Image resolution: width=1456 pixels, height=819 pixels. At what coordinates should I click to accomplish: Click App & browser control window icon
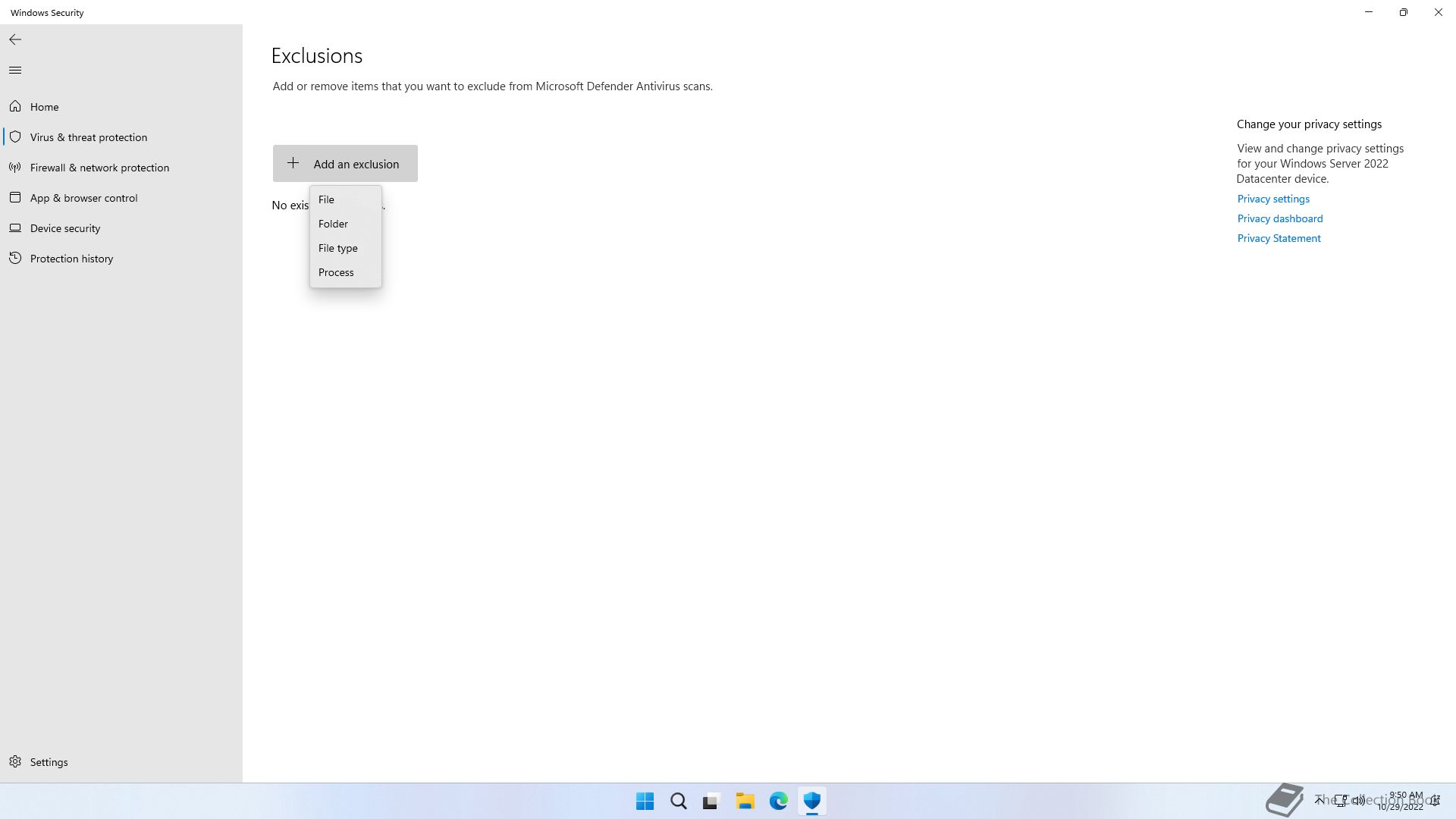coord(15,198)
